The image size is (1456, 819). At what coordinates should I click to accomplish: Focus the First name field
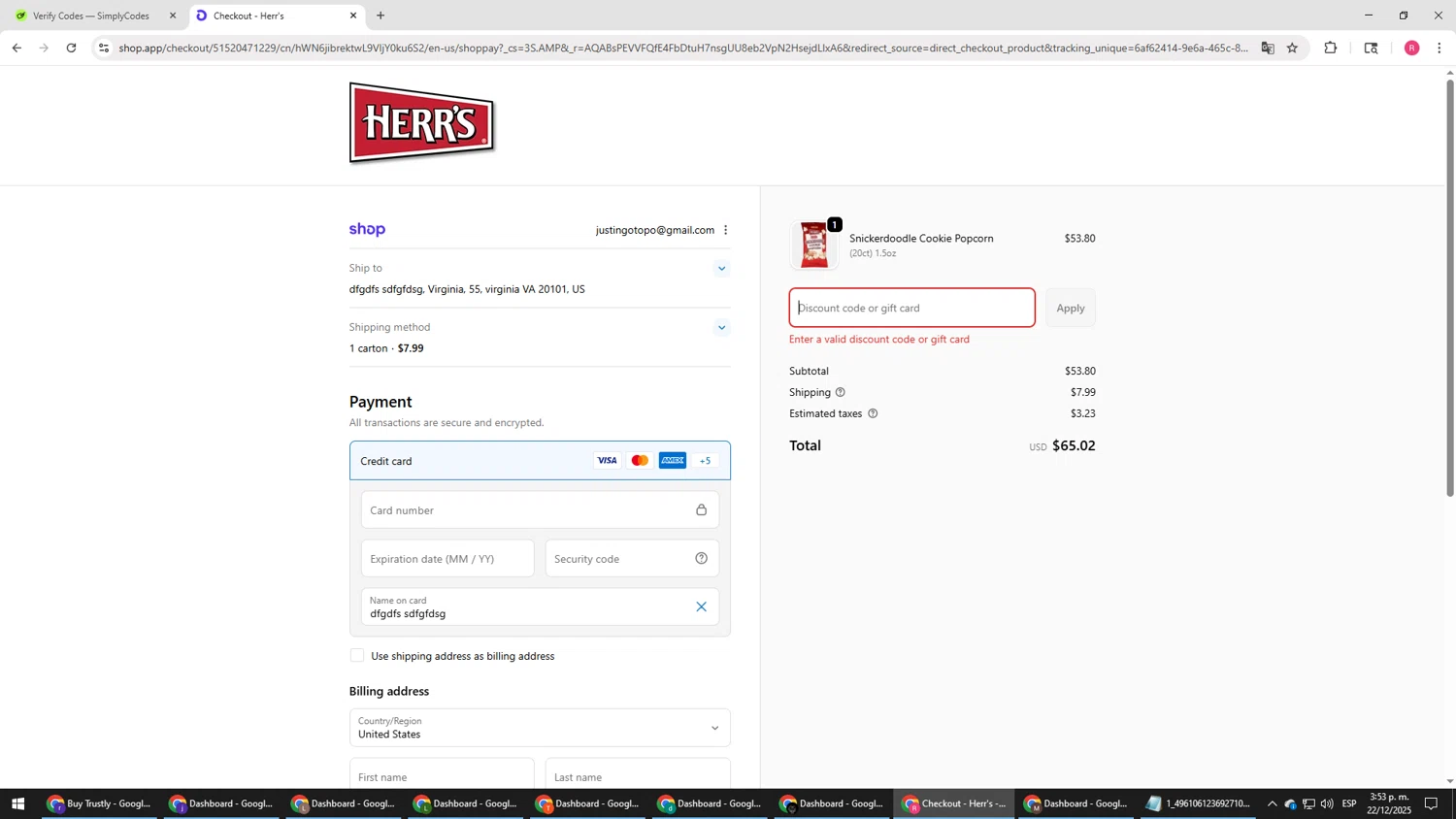442,774
